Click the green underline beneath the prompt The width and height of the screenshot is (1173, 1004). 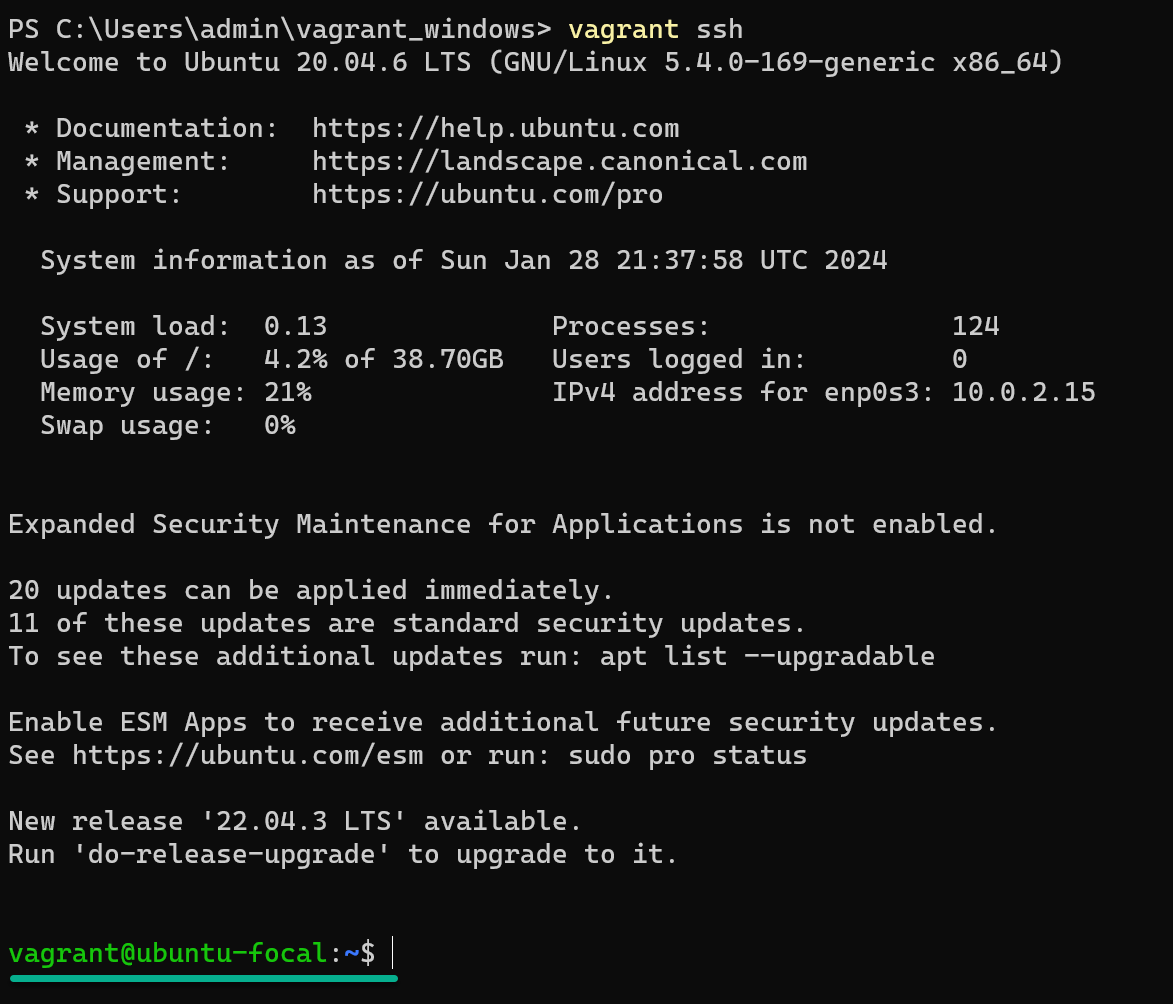click(x=203, y=978)
